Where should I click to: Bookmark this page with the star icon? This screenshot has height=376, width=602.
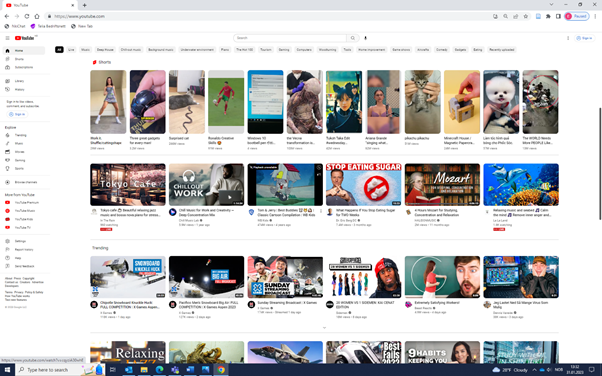click(x=526, y=16)
